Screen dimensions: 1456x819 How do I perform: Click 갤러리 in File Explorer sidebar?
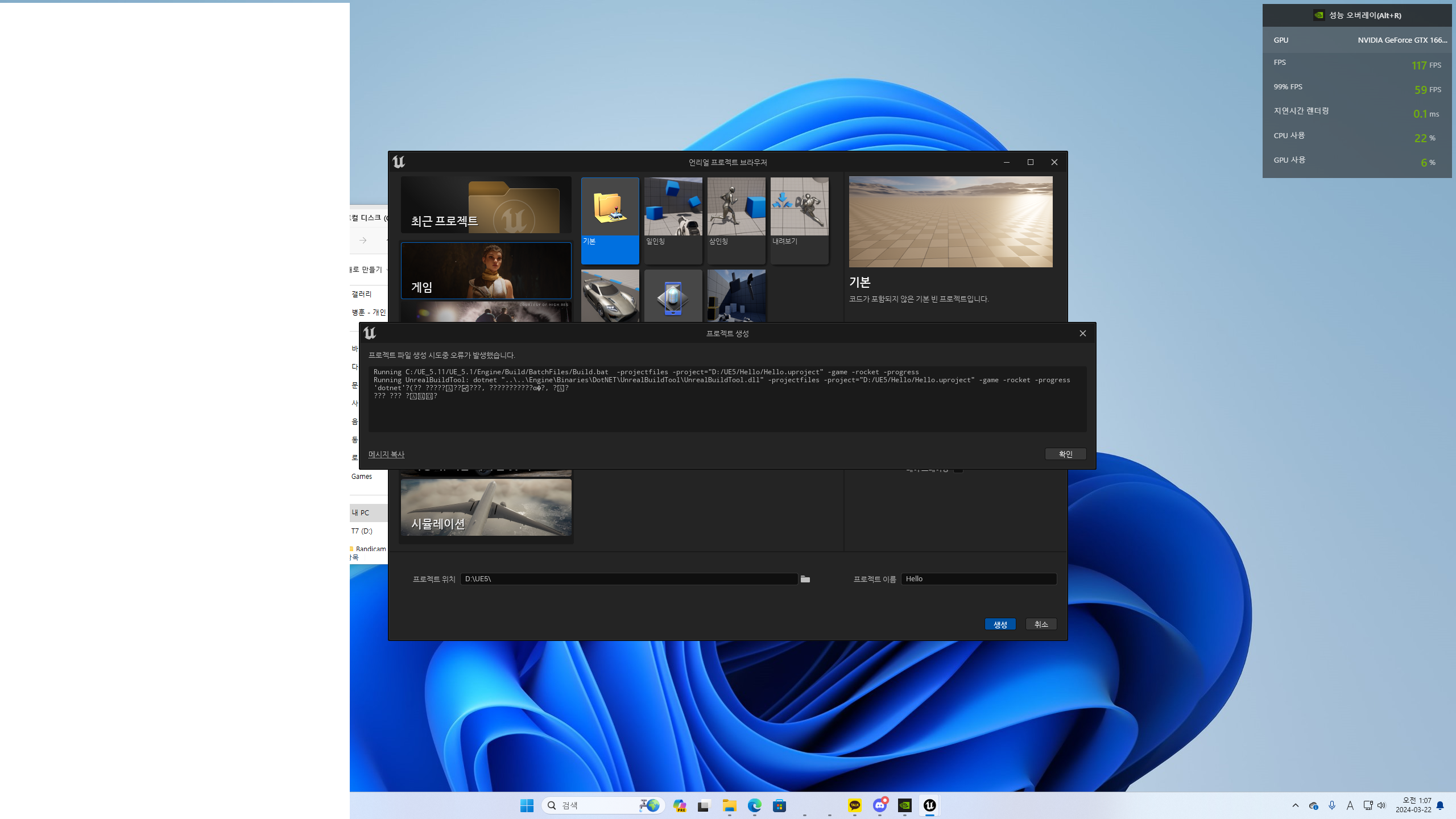click(x=362, y=294)
